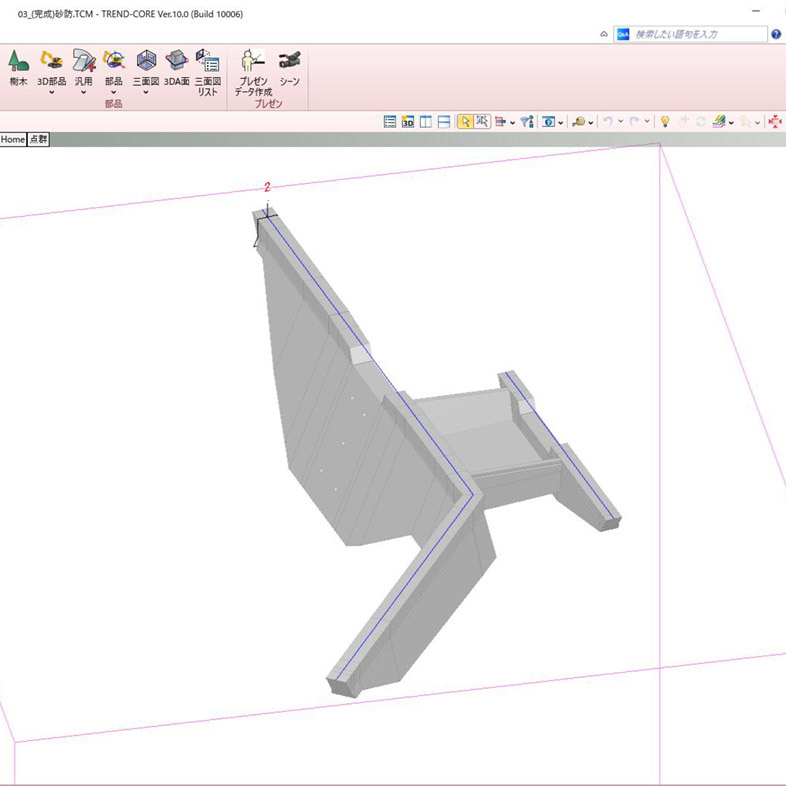The height and width of the screenshot is (786, 786).
Task: Collapse the ribbon using the small up arrow
Action: point(603,34)
